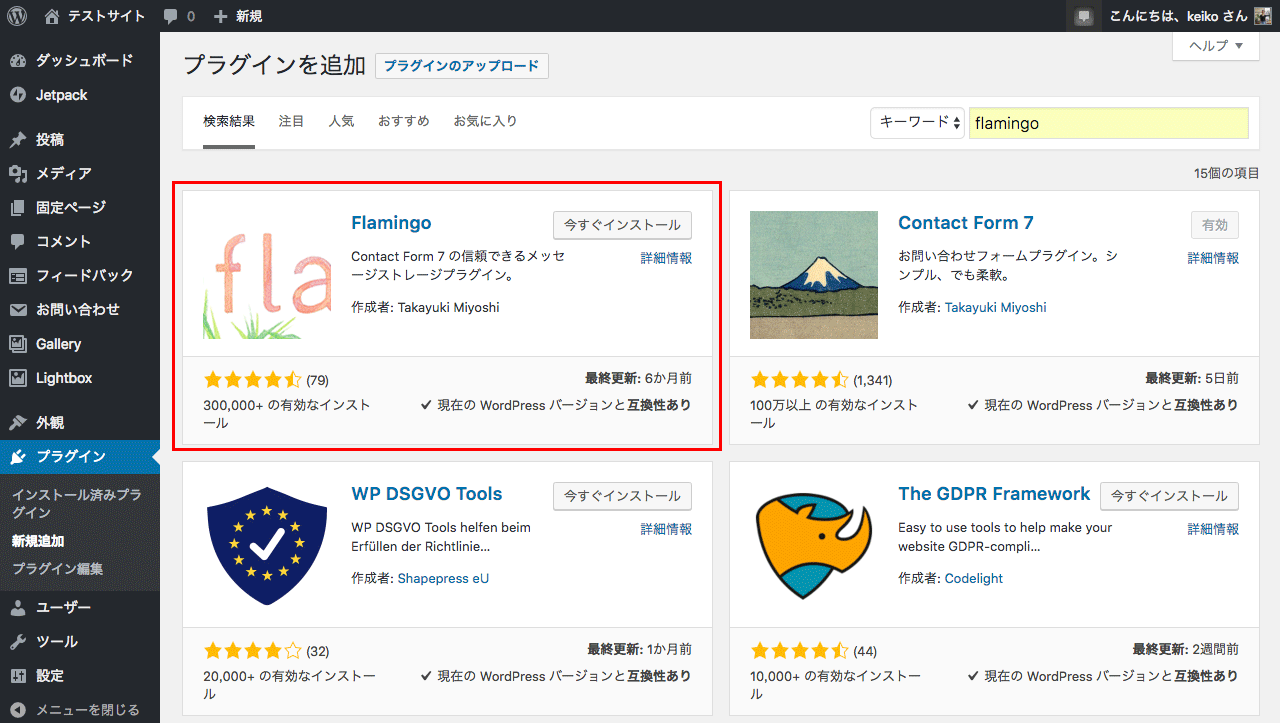The height and width of the screenshot is (723, 1280).
Task: Click the ツール wrench icon
Action: [18, 641]
